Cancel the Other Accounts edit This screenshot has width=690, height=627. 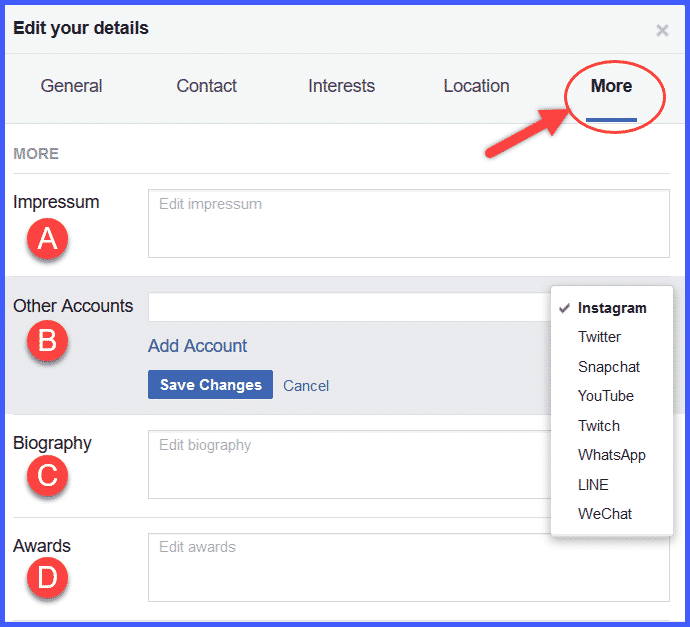coord(306,385)
